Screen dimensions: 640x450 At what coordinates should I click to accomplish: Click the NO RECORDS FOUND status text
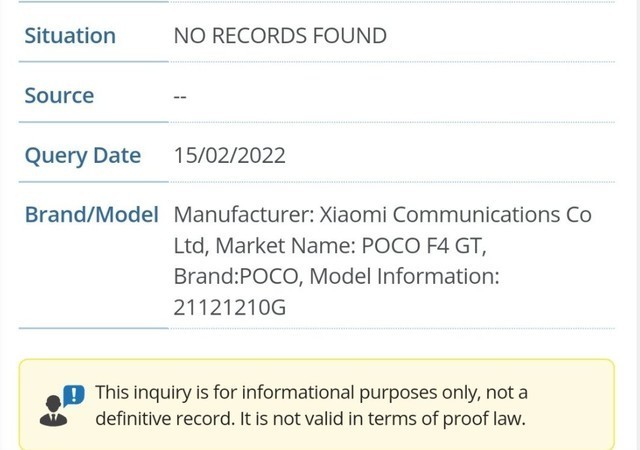click(280, 36)
